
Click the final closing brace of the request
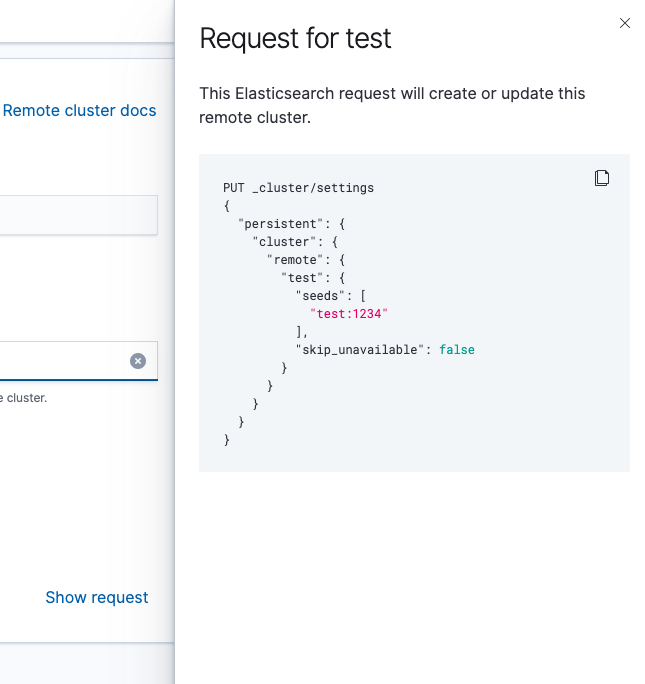point(227,440)
